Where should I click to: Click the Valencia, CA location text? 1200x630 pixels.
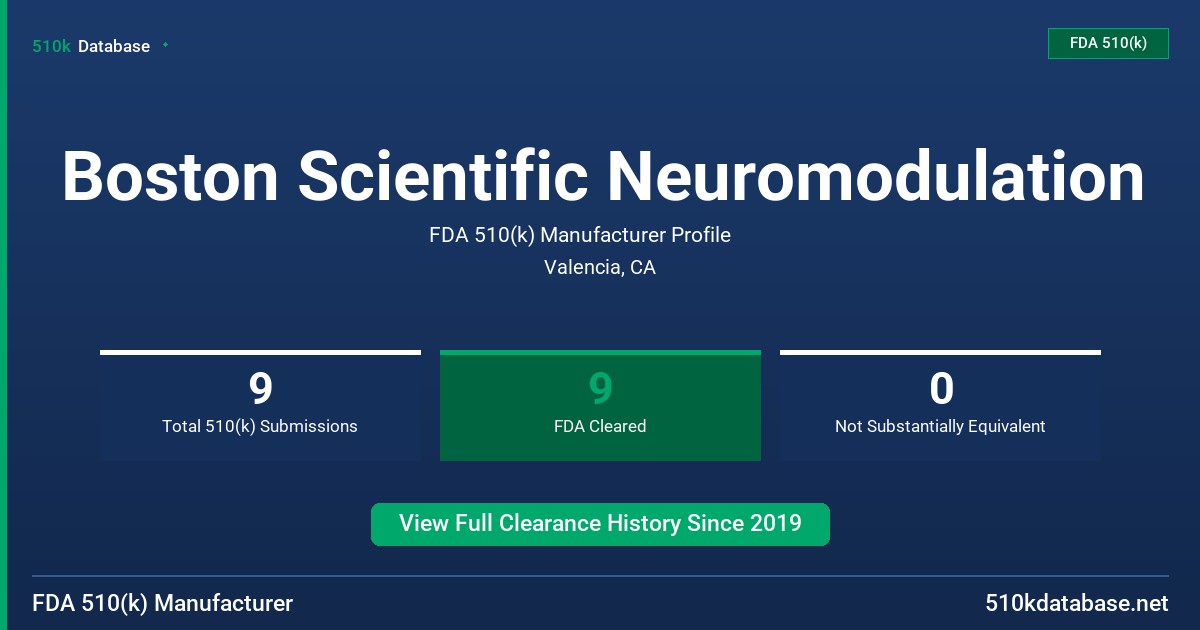pos(600,267)
